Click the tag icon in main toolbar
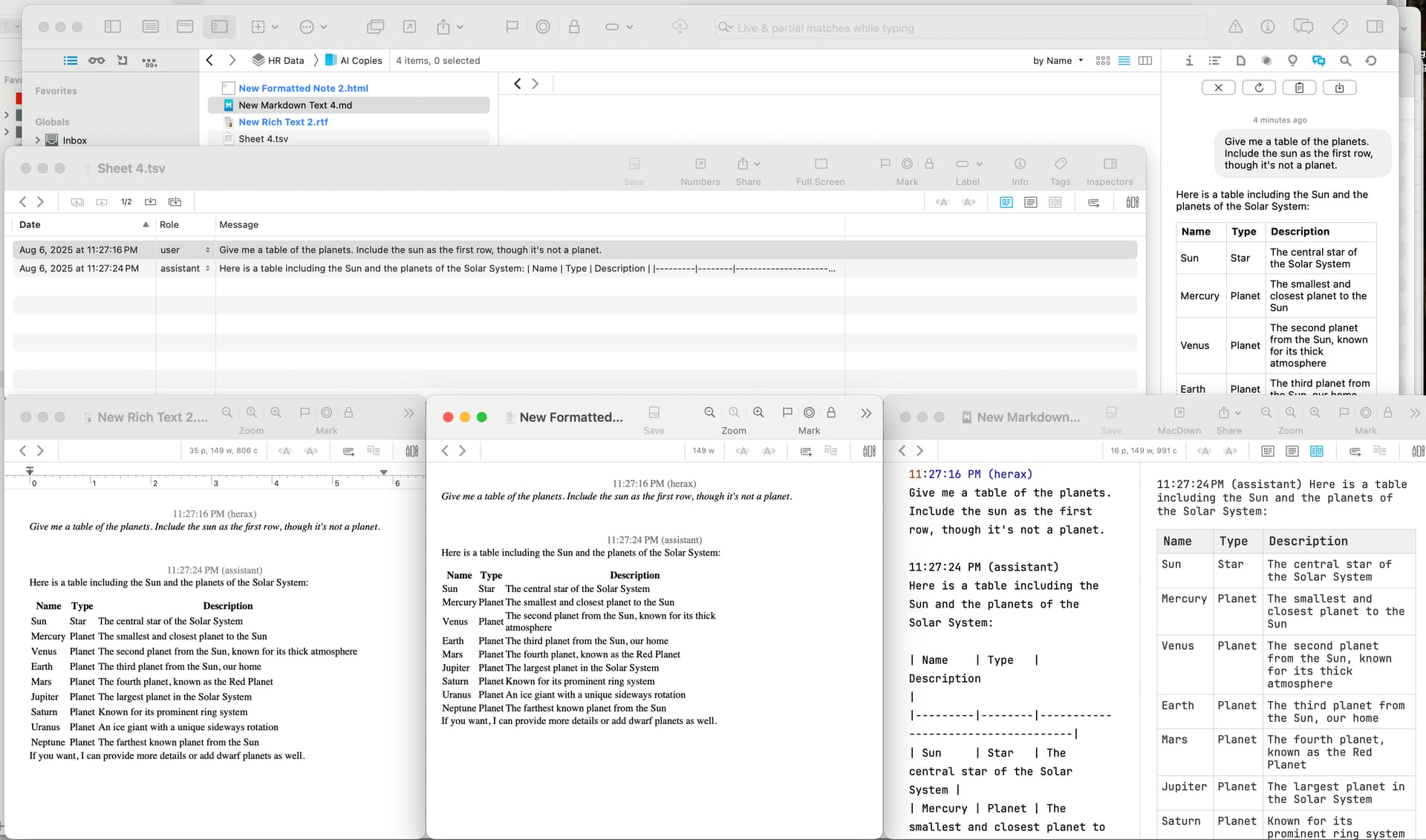1426x840 pixels. pyautogui.click(x=1339, y=27)
